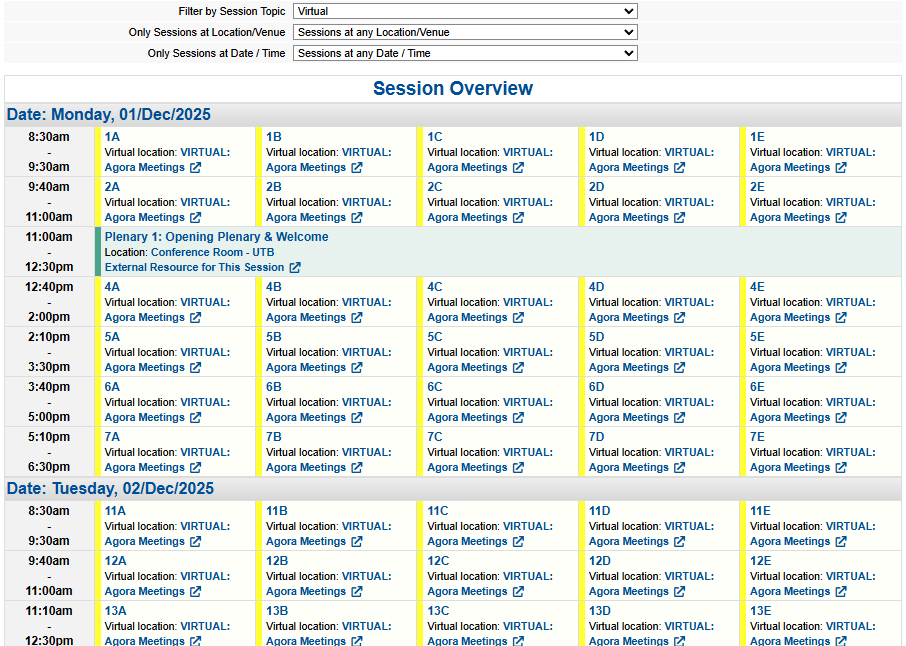This screenshot has height=646, width=906.
Task: Click VIRTUAL location link in session 6A
Action: (205, 402)
